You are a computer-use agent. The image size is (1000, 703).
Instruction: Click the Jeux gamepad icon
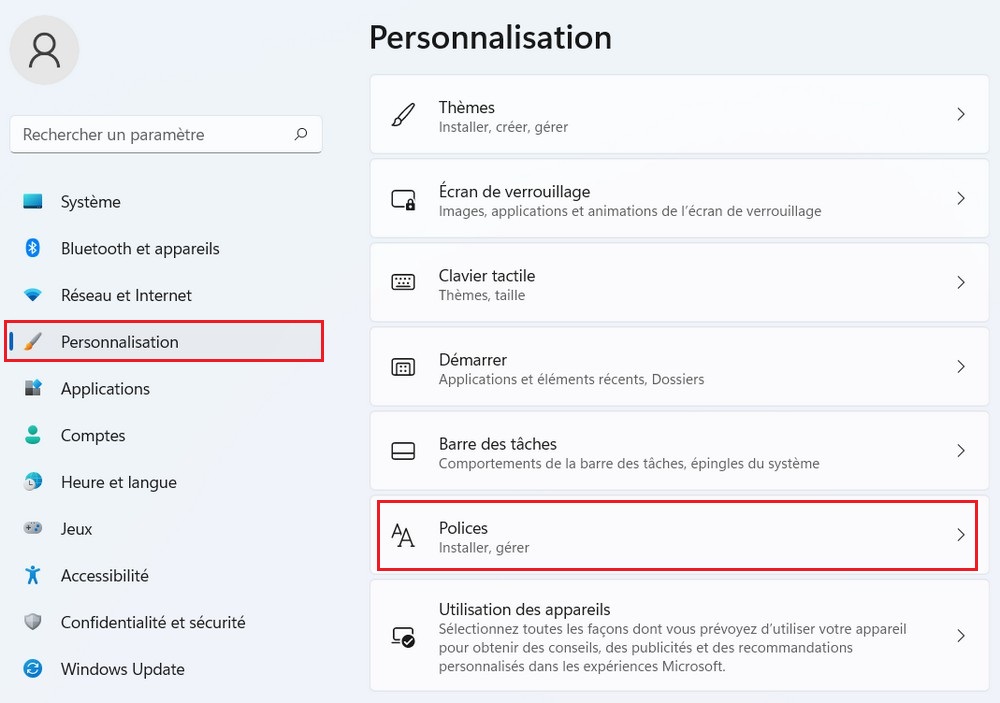pos(33,528)
